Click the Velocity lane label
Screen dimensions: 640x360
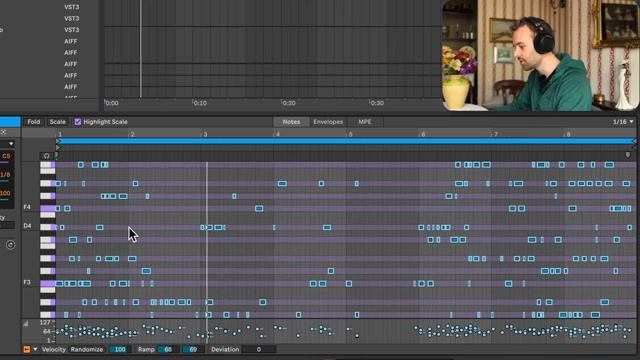(x=53, y=349)
